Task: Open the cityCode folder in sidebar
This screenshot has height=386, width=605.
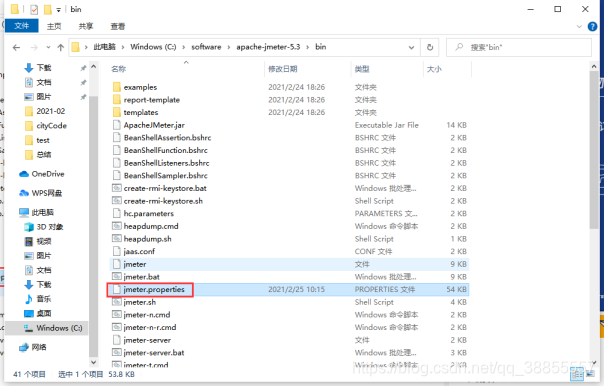Action: coord(51,126)
